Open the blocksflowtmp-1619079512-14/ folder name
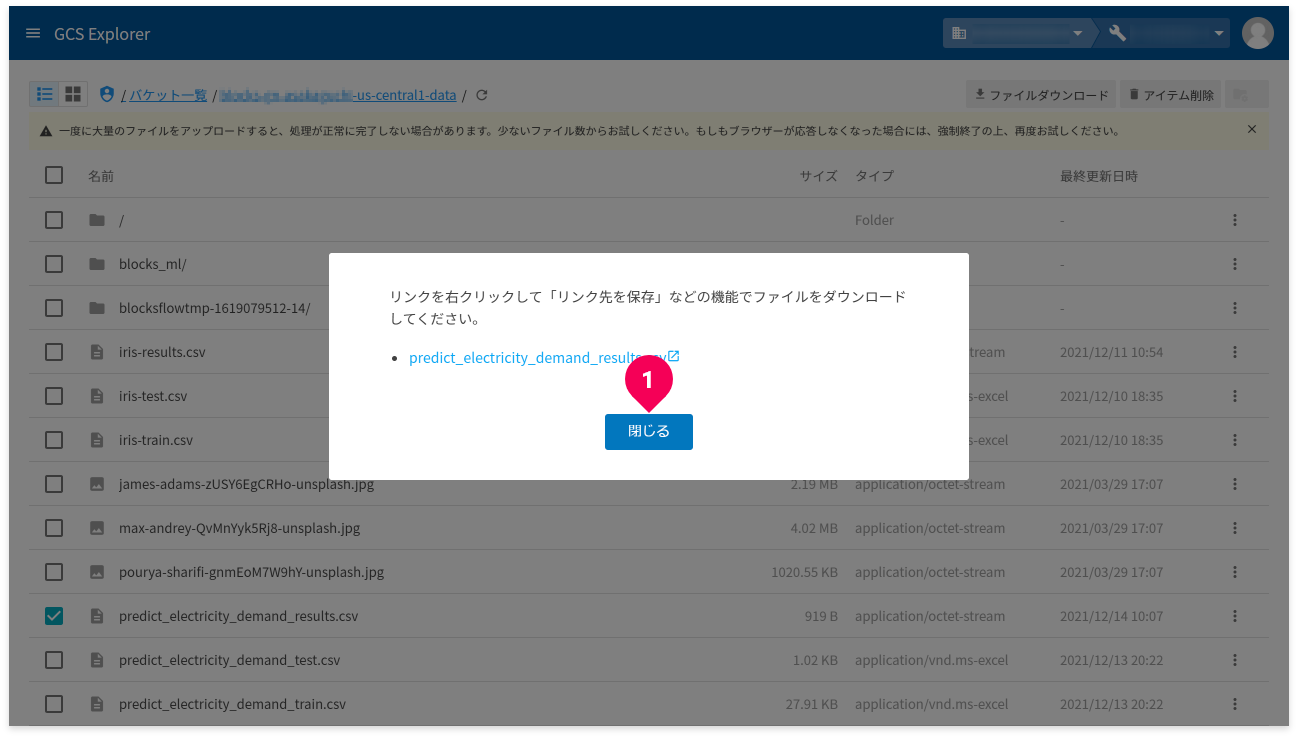 214,308
